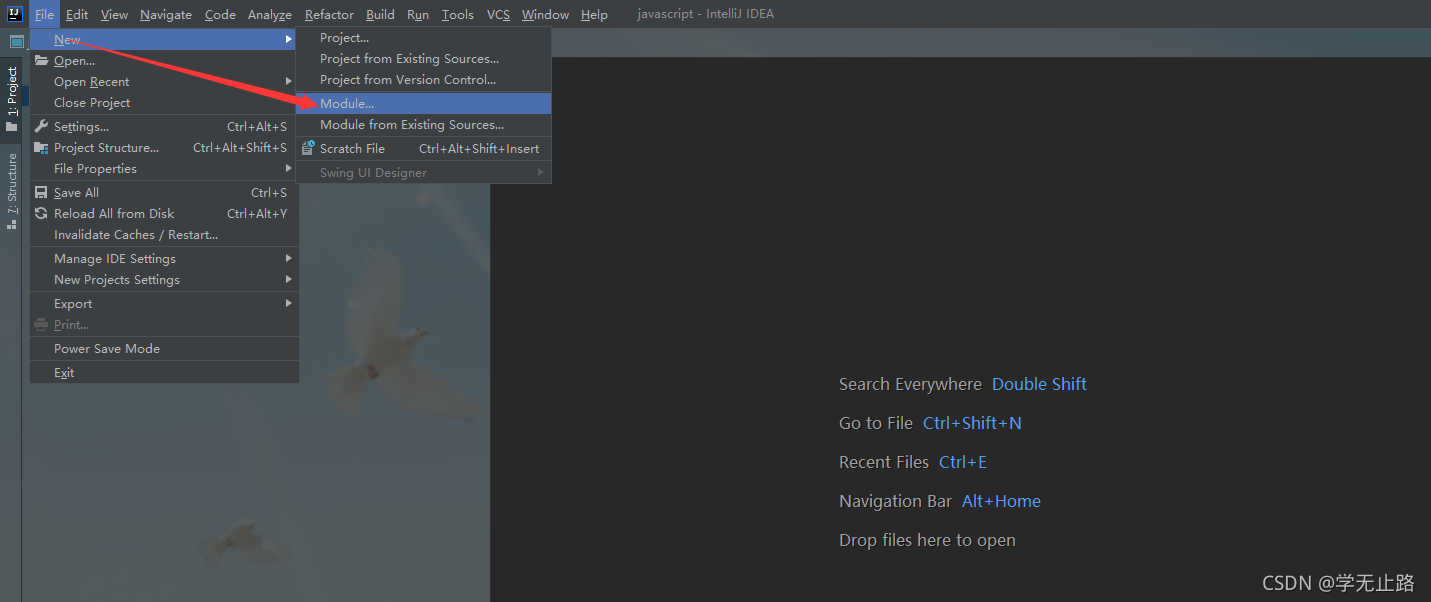Click the Double Shift shortcut link

point(1039,384)
